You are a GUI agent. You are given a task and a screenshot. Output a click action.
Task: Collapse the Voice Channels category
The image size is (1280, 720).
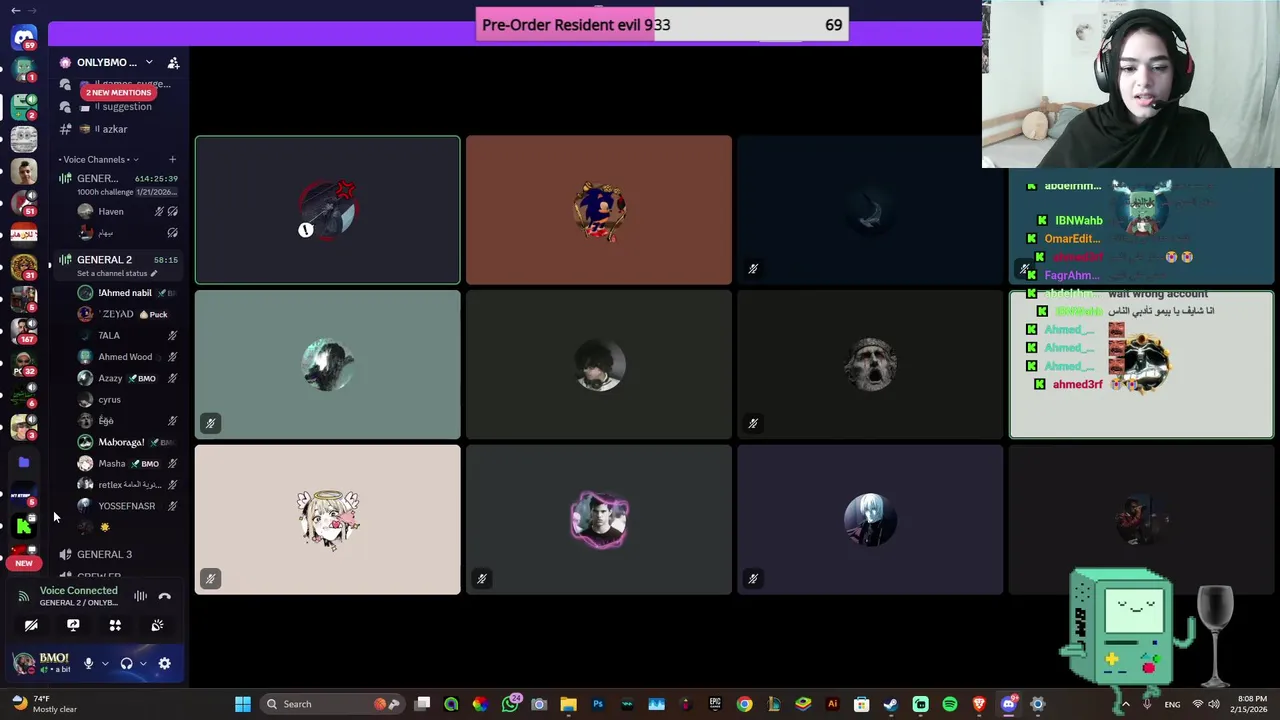point(98,159)
